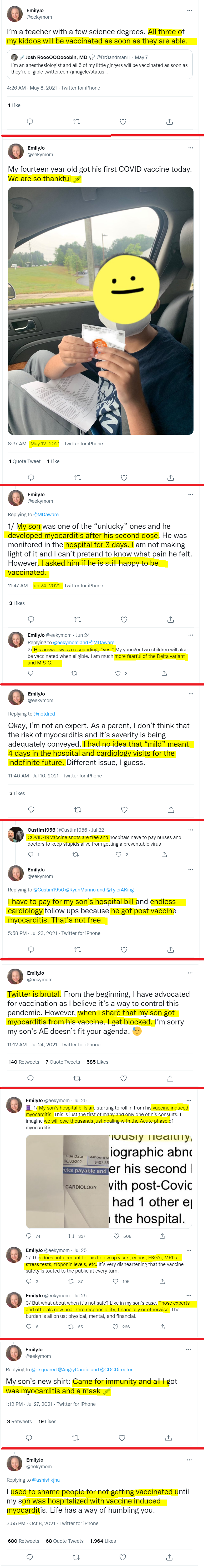This screenshot has width=204, height=1568.
Task: Like the 2/ reply about the Delta variant
Action: point(118,673)
